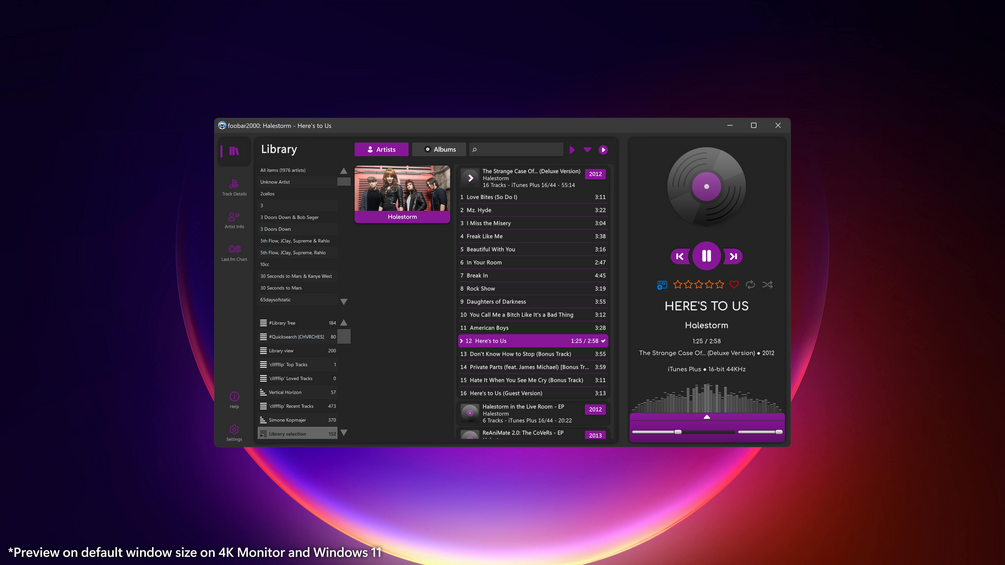Select track 8 Rock Show
Screen dimensions: 1005x565
click(x=533, y=289)
